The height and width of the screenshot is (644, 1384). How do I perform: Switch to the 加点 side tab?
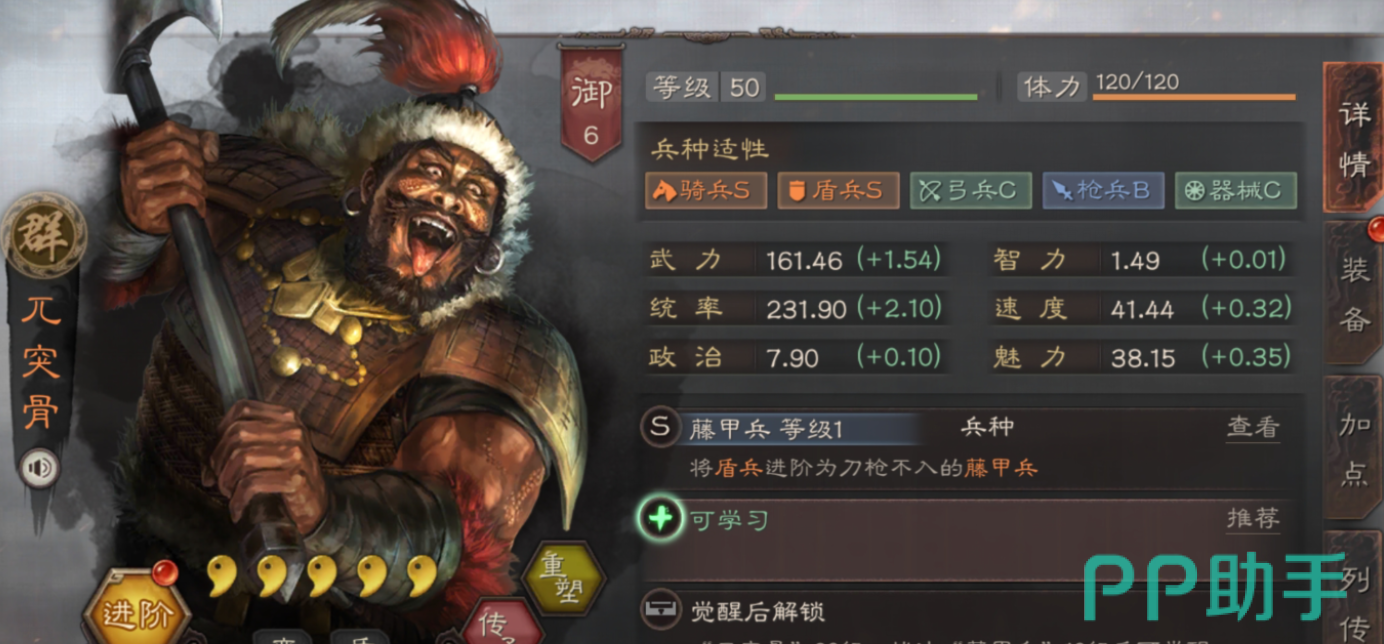tap(1354, 447)
